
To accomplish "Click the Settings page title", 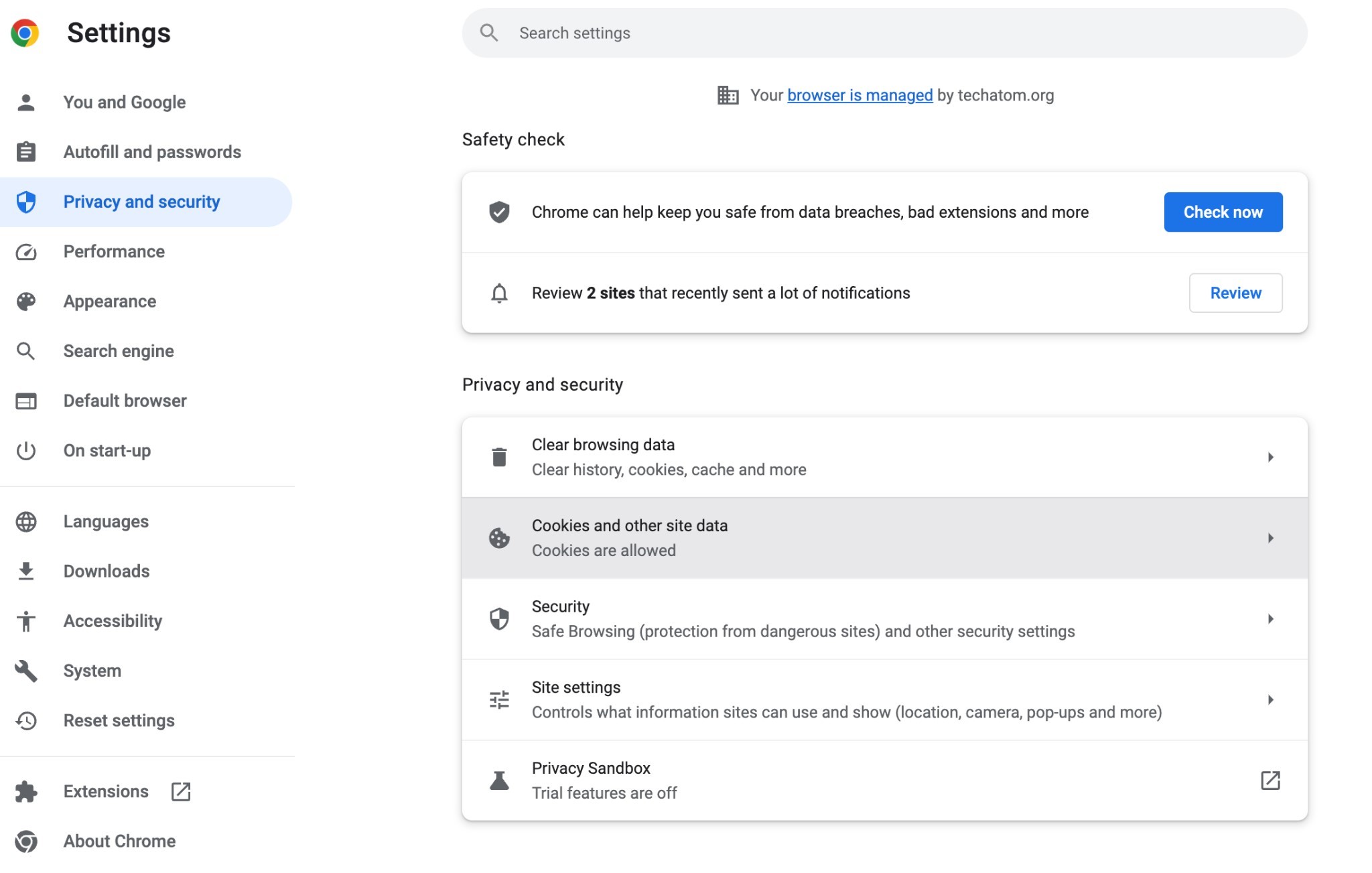I will coord(119,33).
